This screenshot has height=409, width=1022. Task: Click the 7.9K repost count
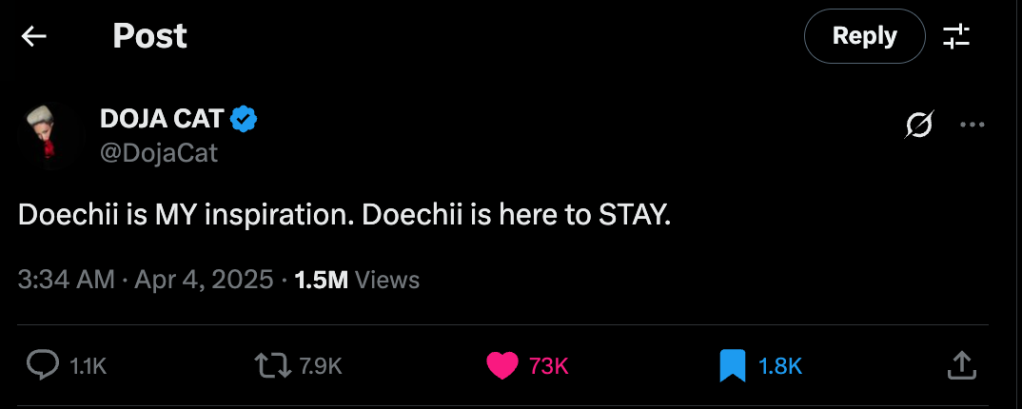click(321, 367)
